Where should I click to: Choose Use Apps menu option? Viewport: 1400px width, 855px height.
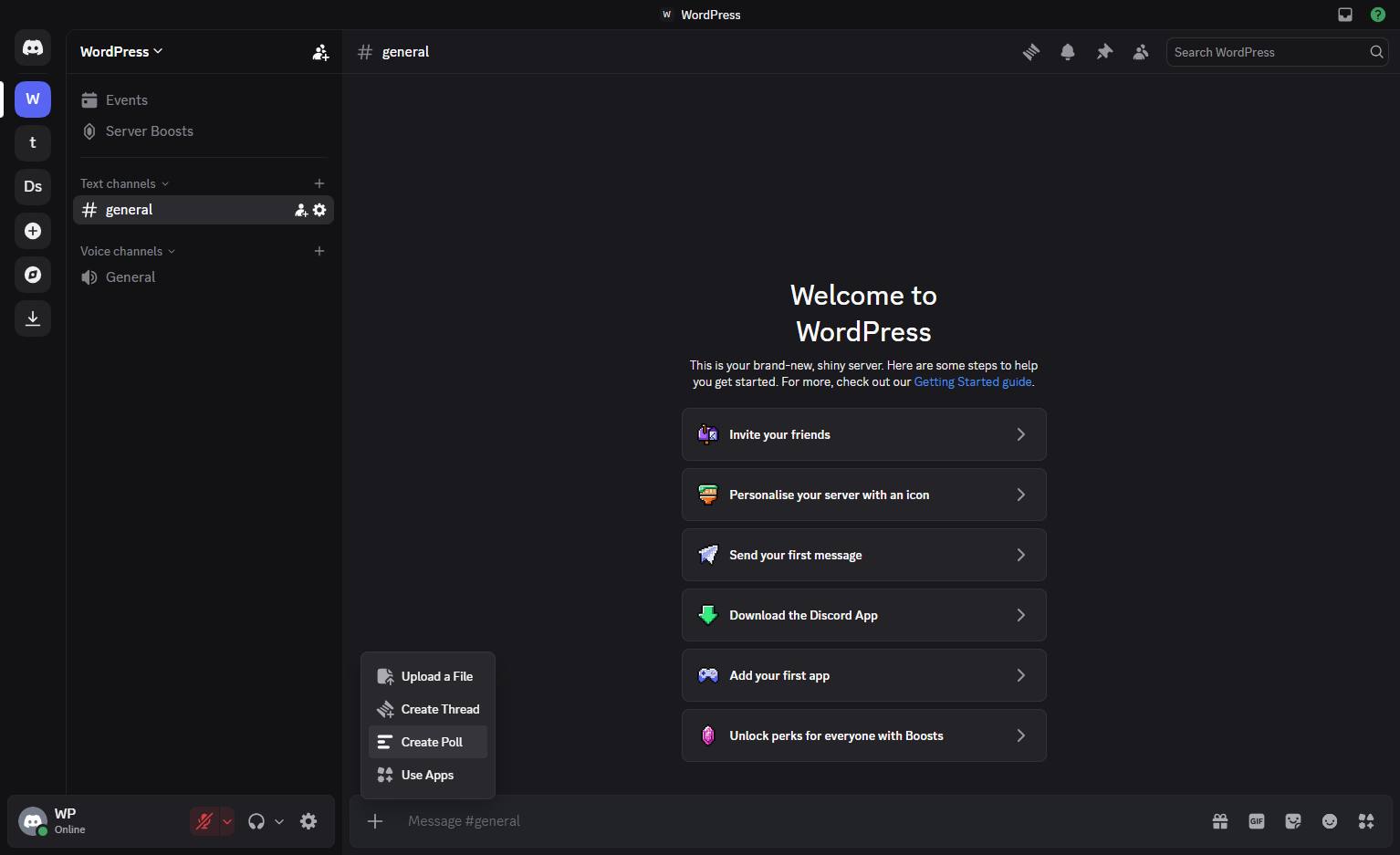428,775
